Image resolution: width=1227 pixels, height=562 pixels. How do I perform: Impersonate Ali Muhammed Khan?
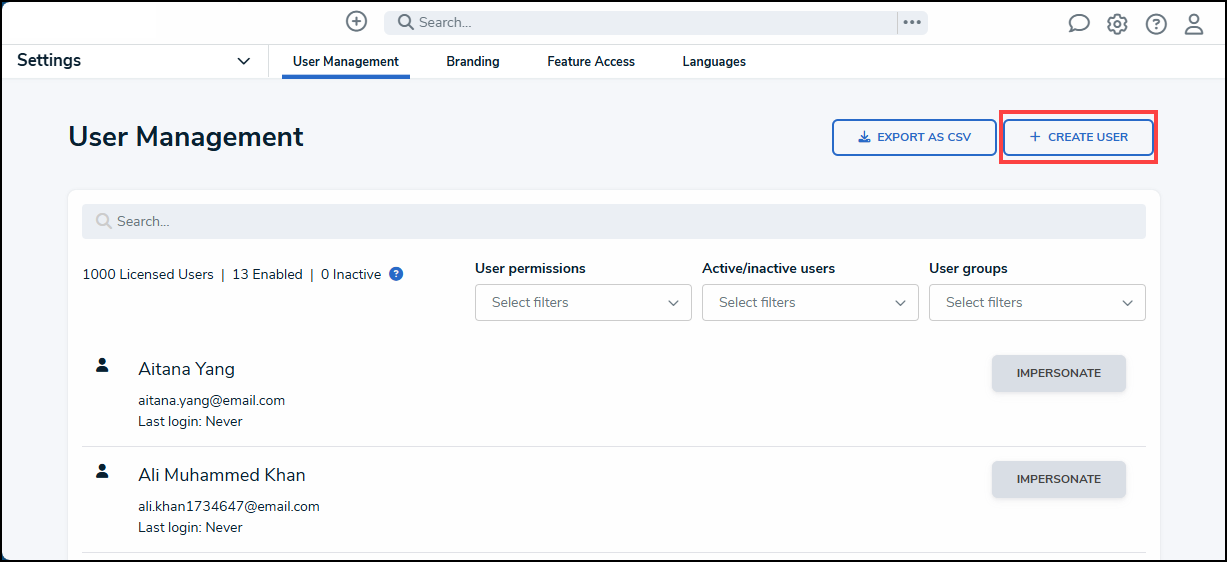pyautogui.click(x=1059, y=479)
